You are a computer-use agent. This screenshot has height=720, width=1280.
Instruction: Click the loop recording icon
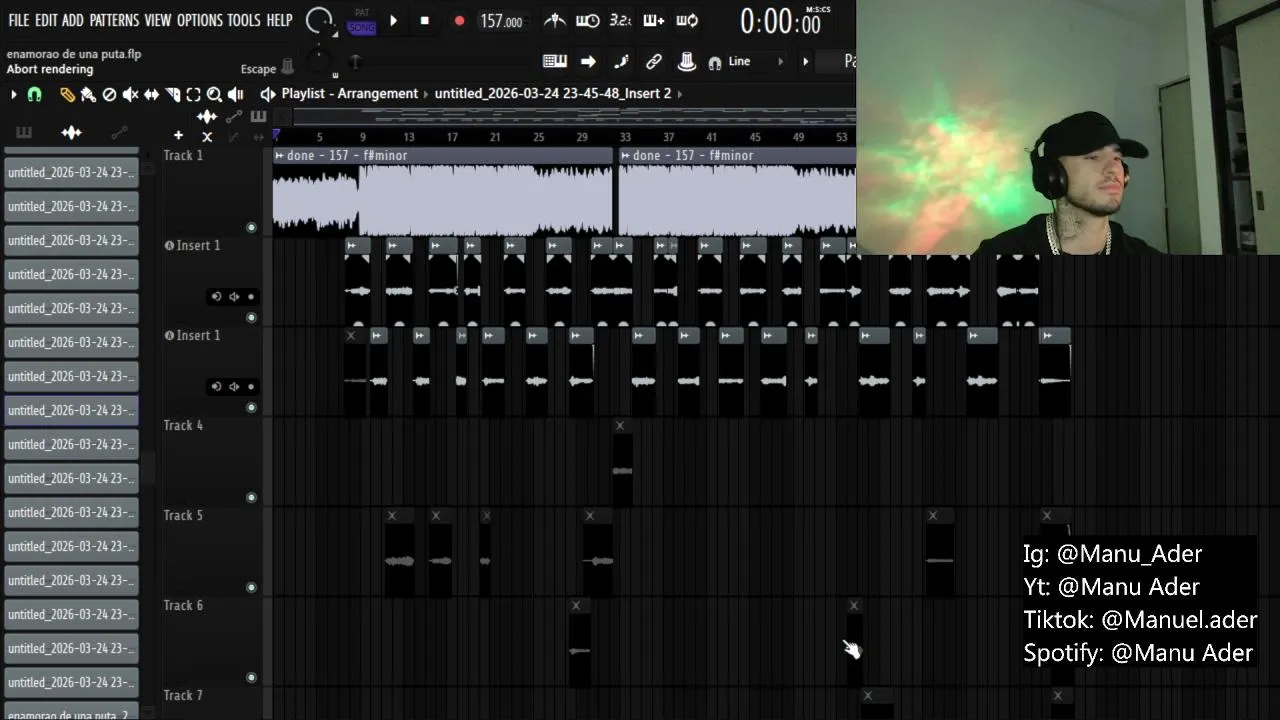coord(687,20)
